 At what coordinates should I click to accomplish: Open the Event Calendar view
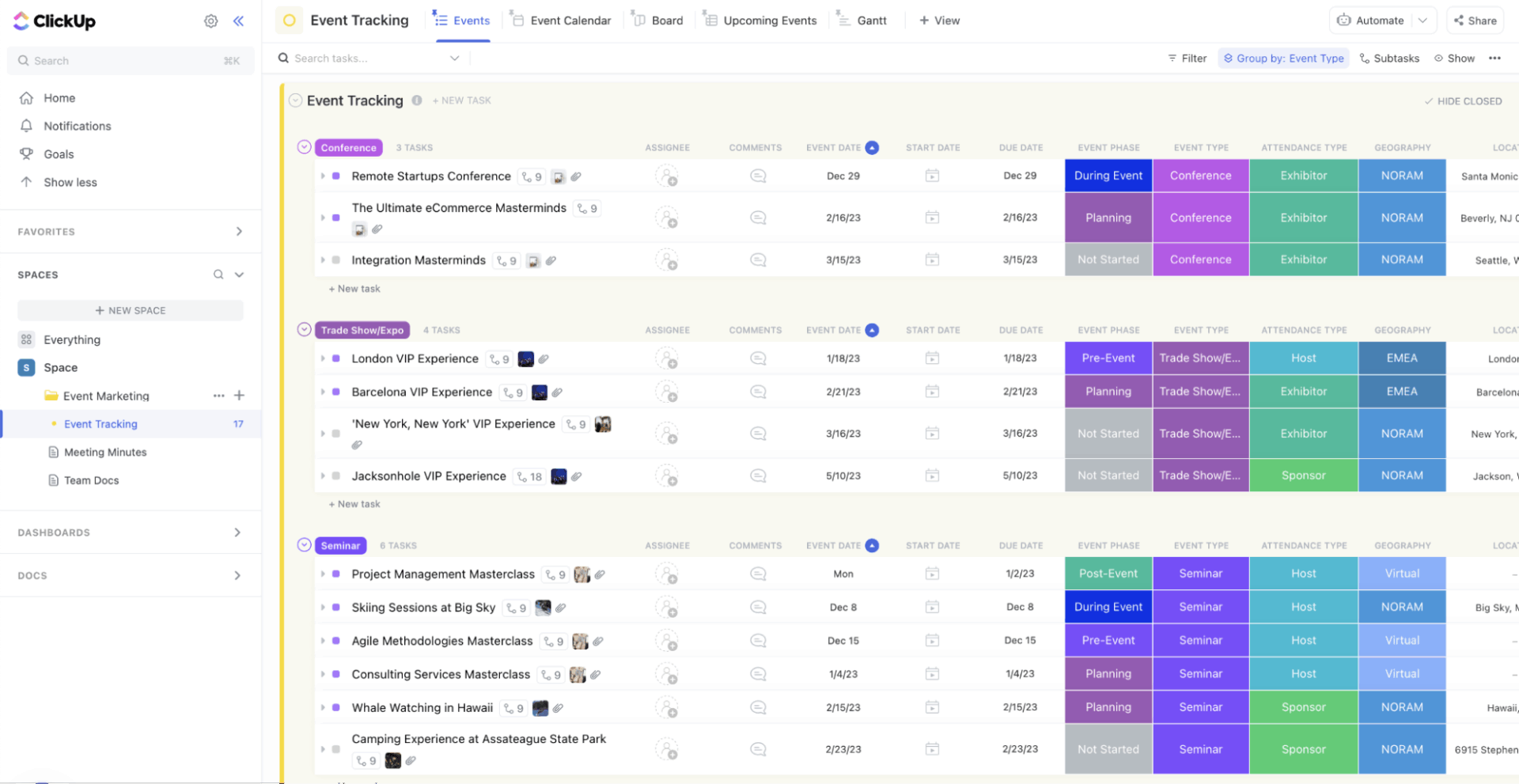[x=569, y=20]
